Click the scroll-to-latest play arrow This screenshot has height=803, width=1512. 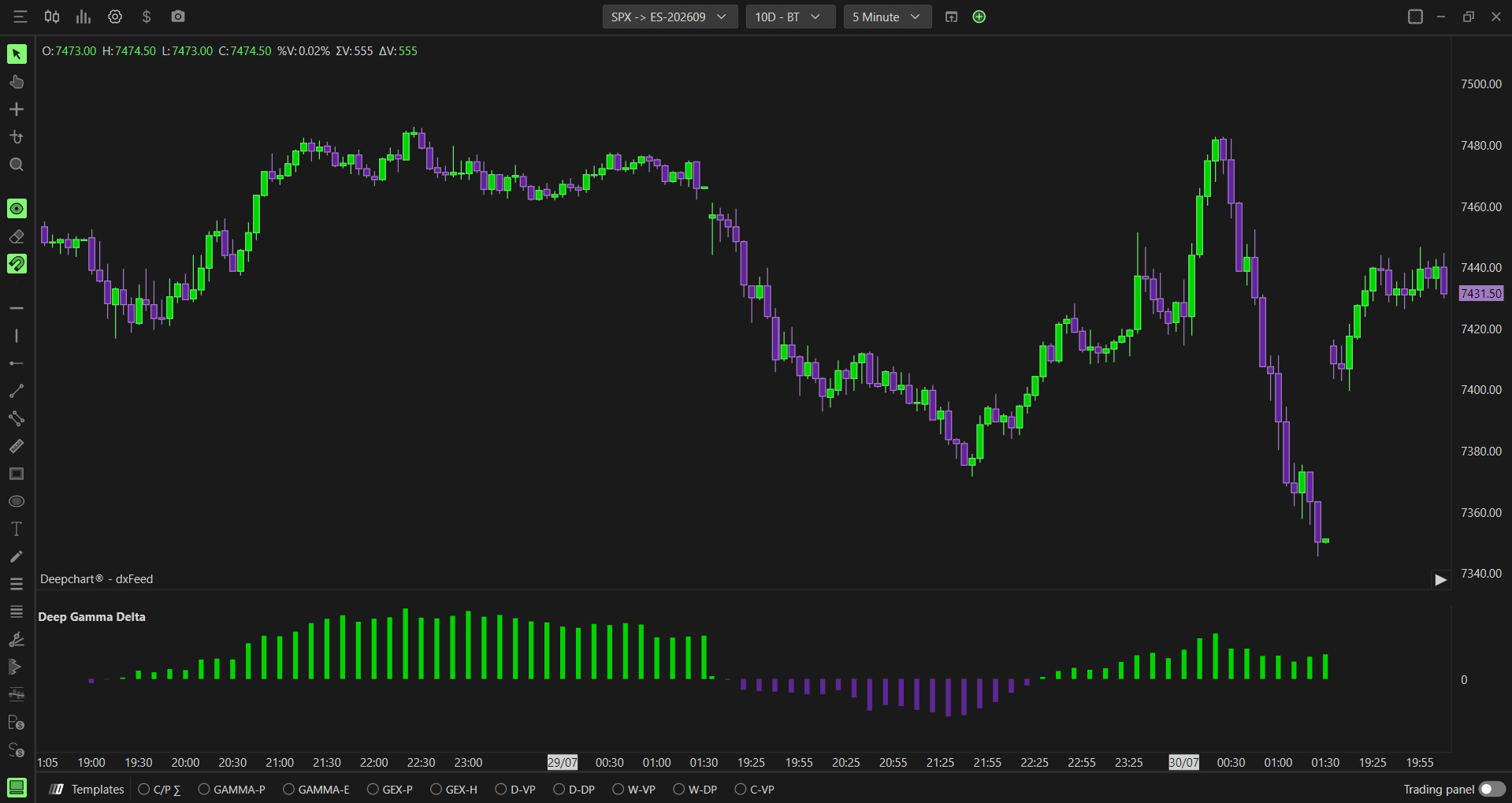(1440, 580)
